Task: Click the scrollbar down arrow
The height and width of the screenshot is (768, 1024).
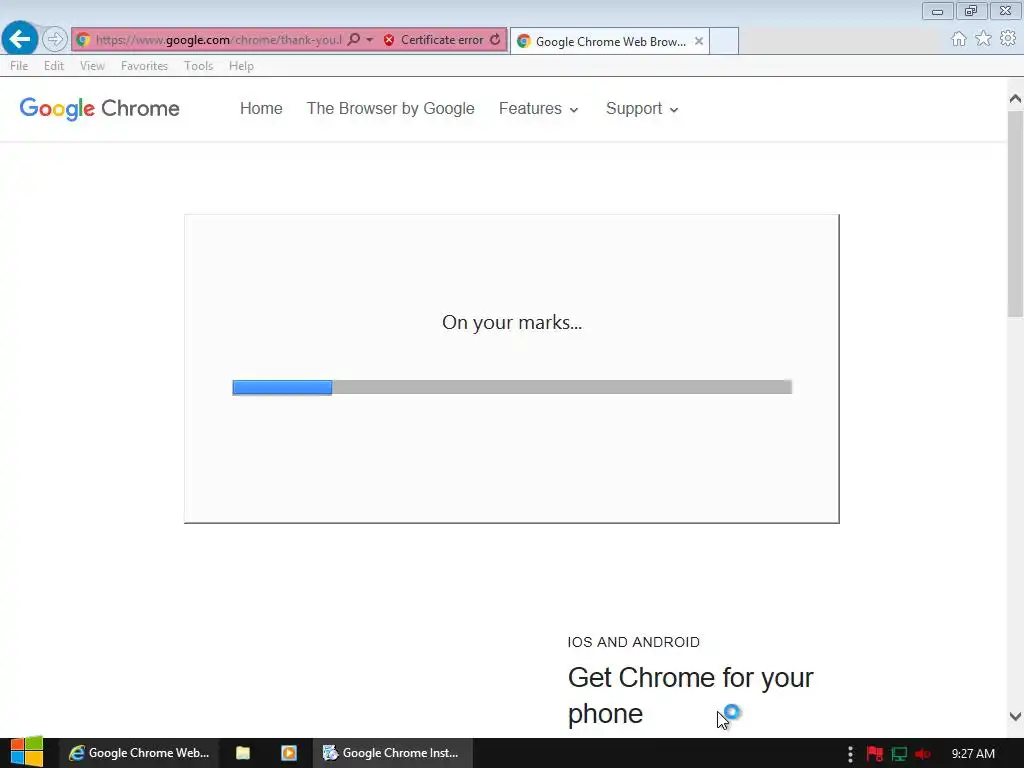Action: pos(1015,716)
